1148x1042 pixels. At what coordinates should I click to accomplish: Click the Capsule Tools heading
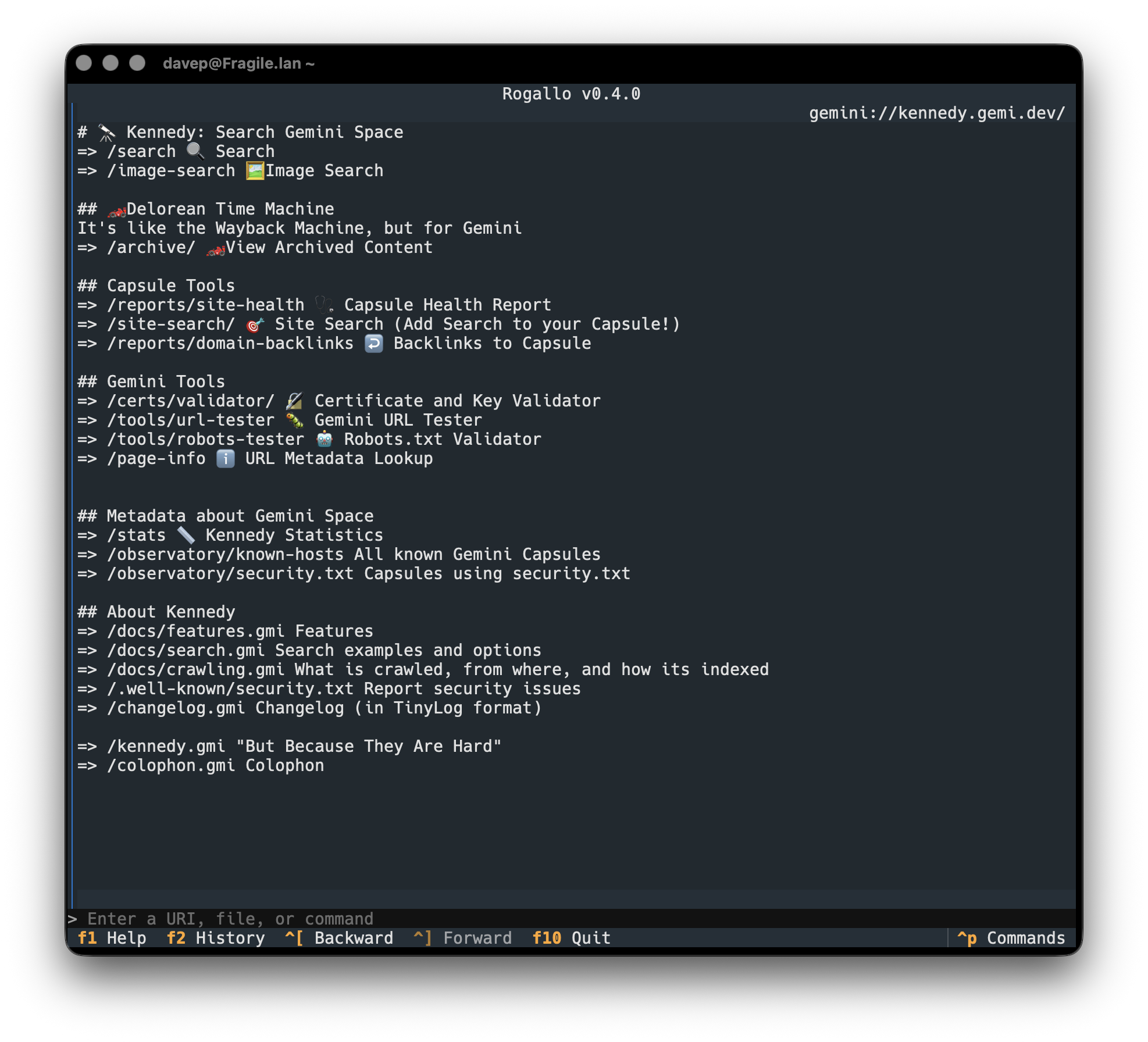coord(156,286)
